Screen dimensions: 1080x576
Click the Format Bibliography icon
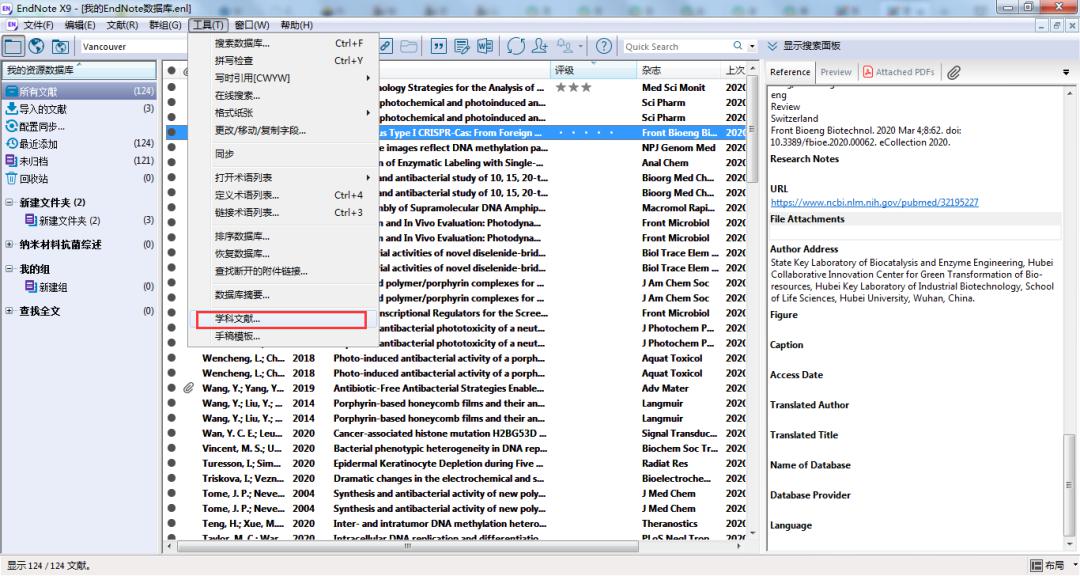tap(461, 46)
